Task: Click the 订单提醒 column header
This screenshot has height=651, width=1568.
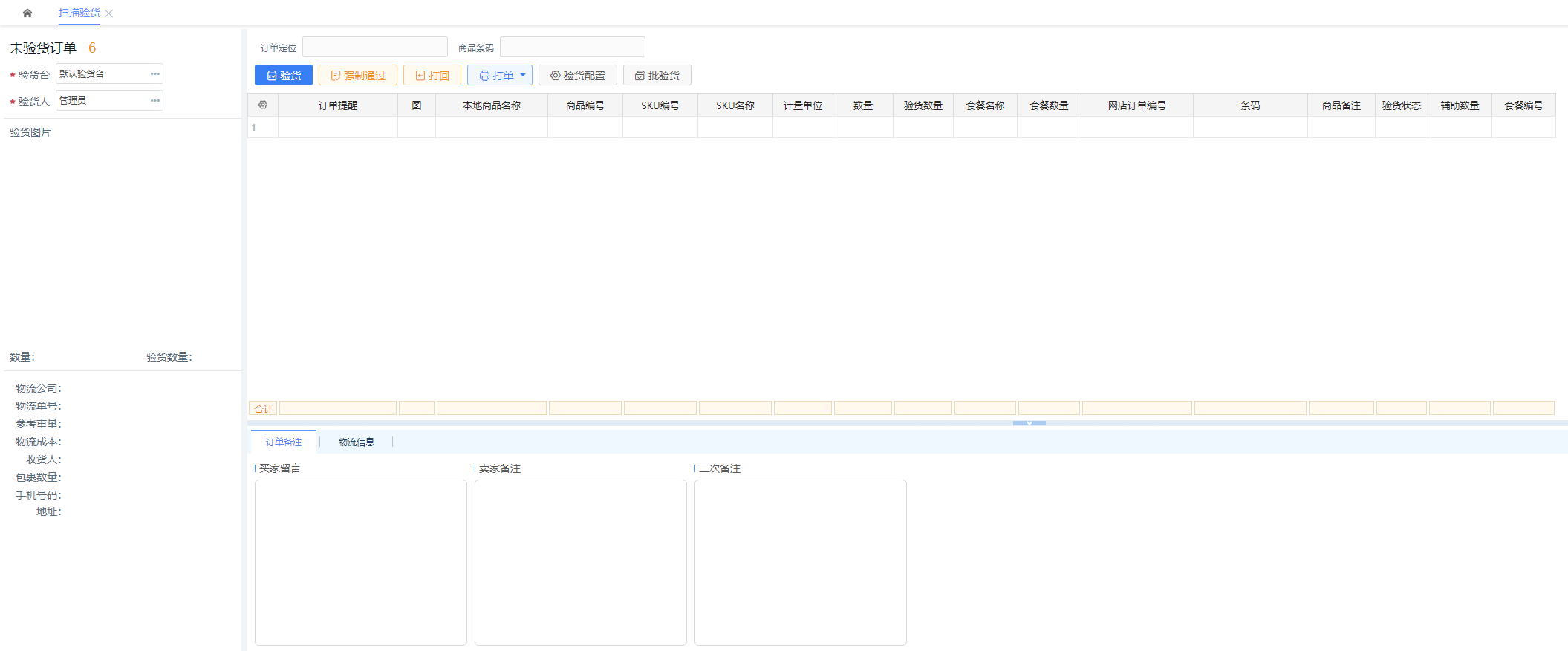Action: click(338, 105)
